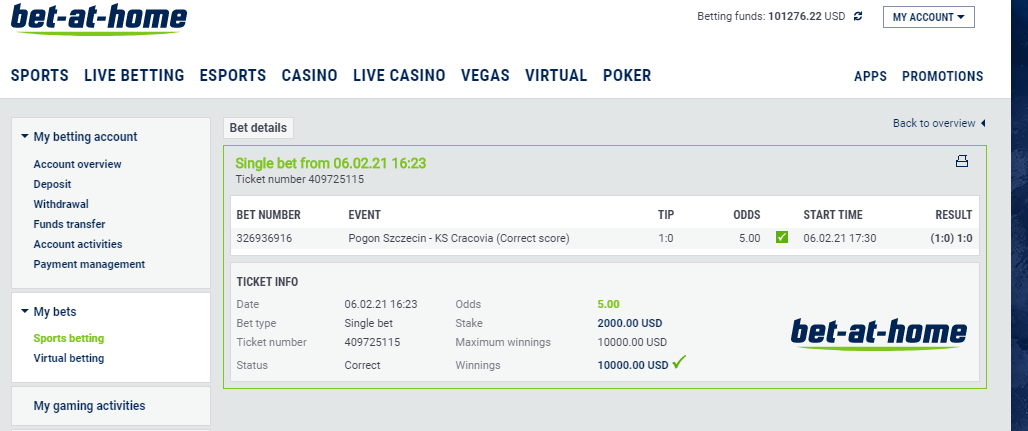Screen dimensions: 1028x431
Task: Collapse the My bets section
Action: 49,312
